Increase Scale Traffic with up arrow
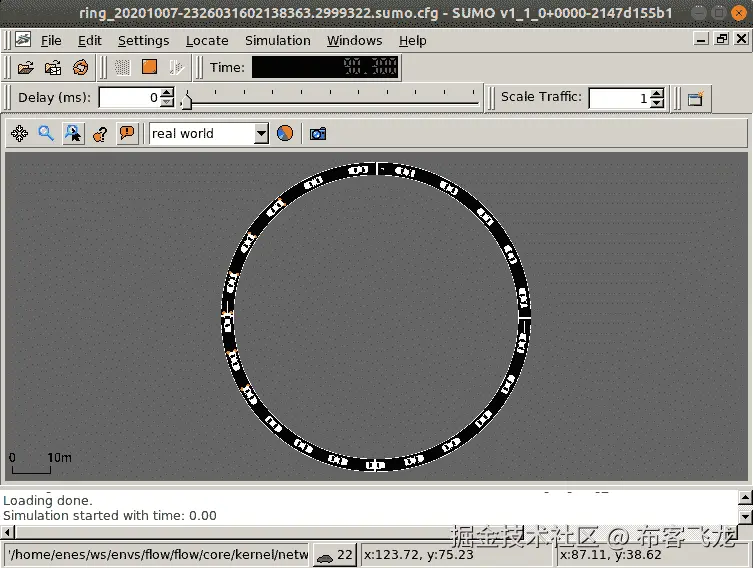 [657, 93]
